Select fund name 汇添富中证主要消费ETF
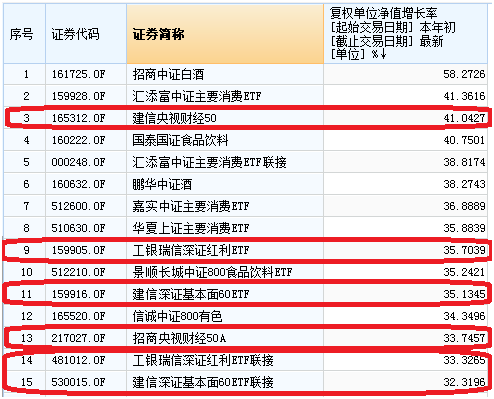The width and height of the screenshot is (494, 399). tap(197, 96)
